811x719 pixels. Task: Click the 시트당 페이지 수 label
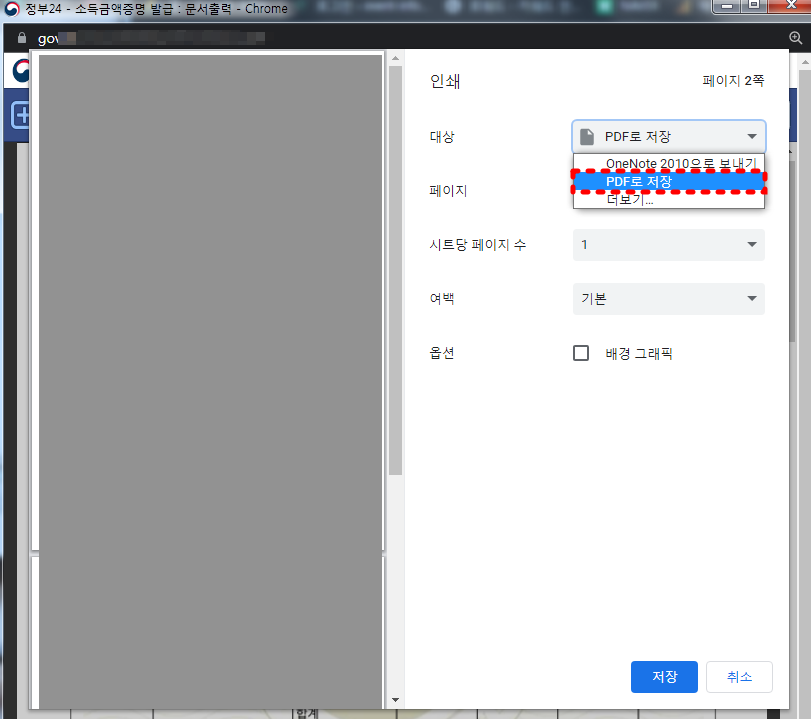tap(477, 245)
